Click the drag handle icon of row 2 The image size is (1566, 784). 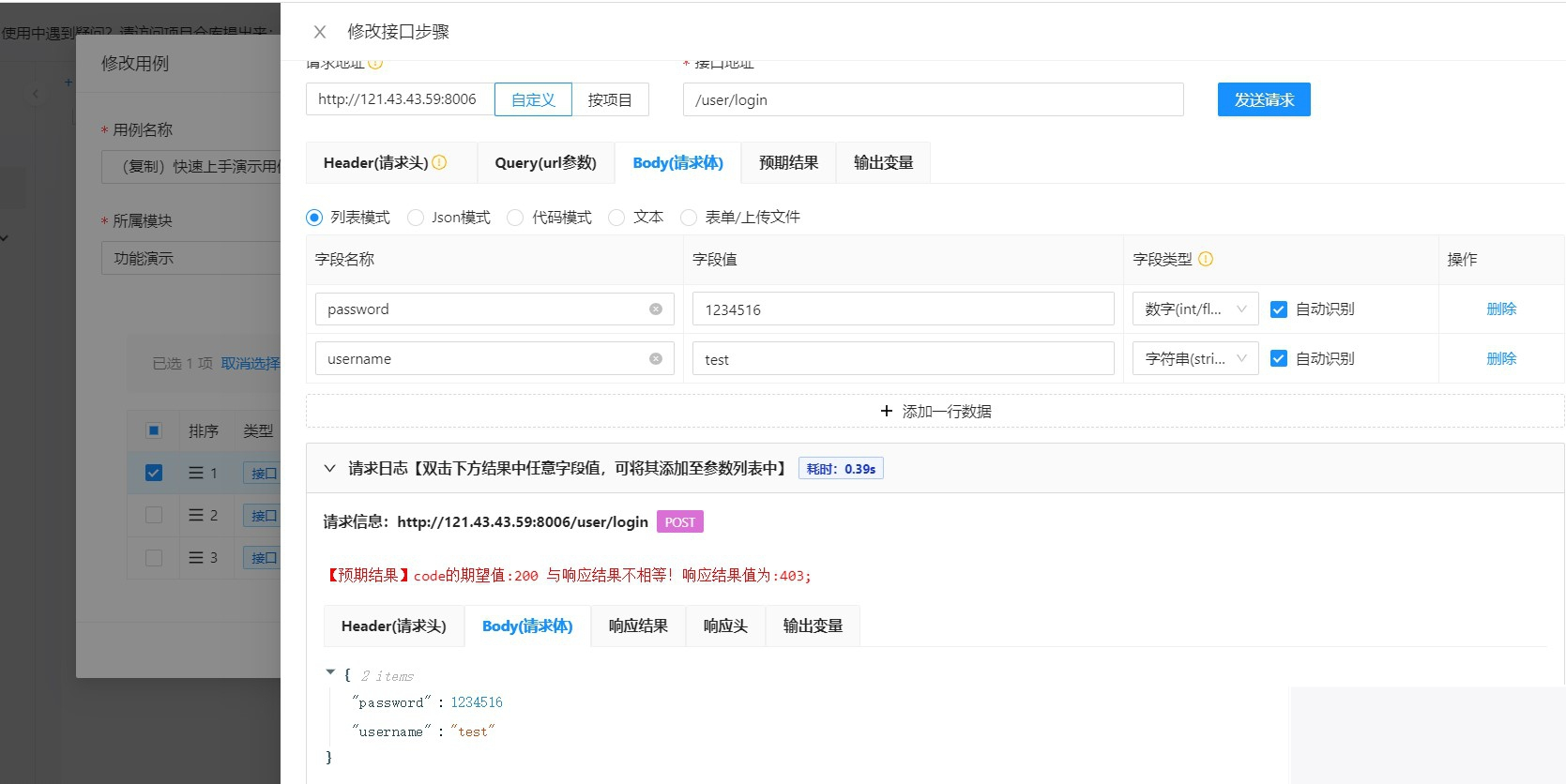[196, 515]
